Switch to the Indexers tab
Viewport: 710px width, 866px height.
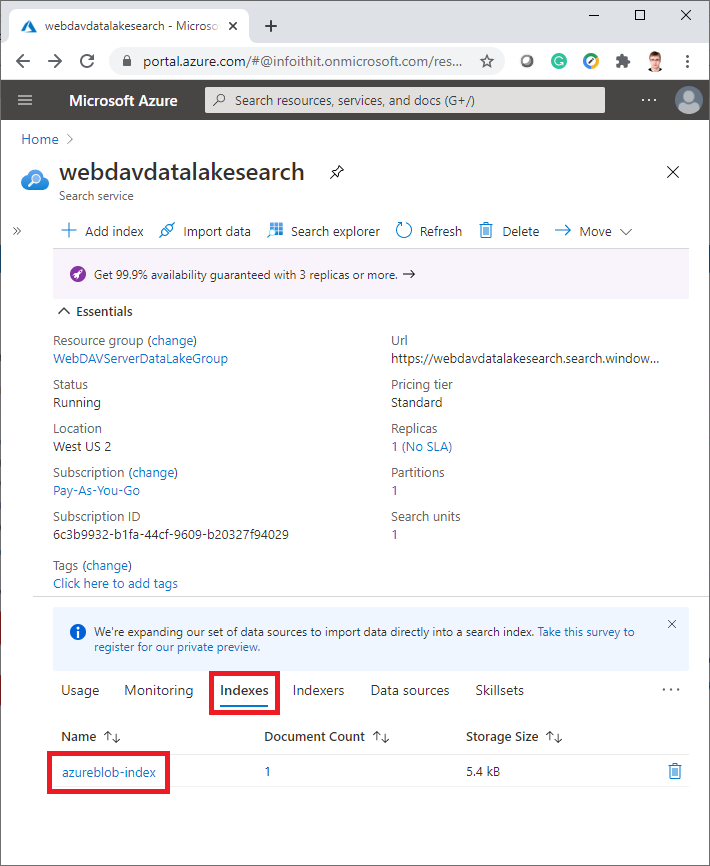(319, 690)
